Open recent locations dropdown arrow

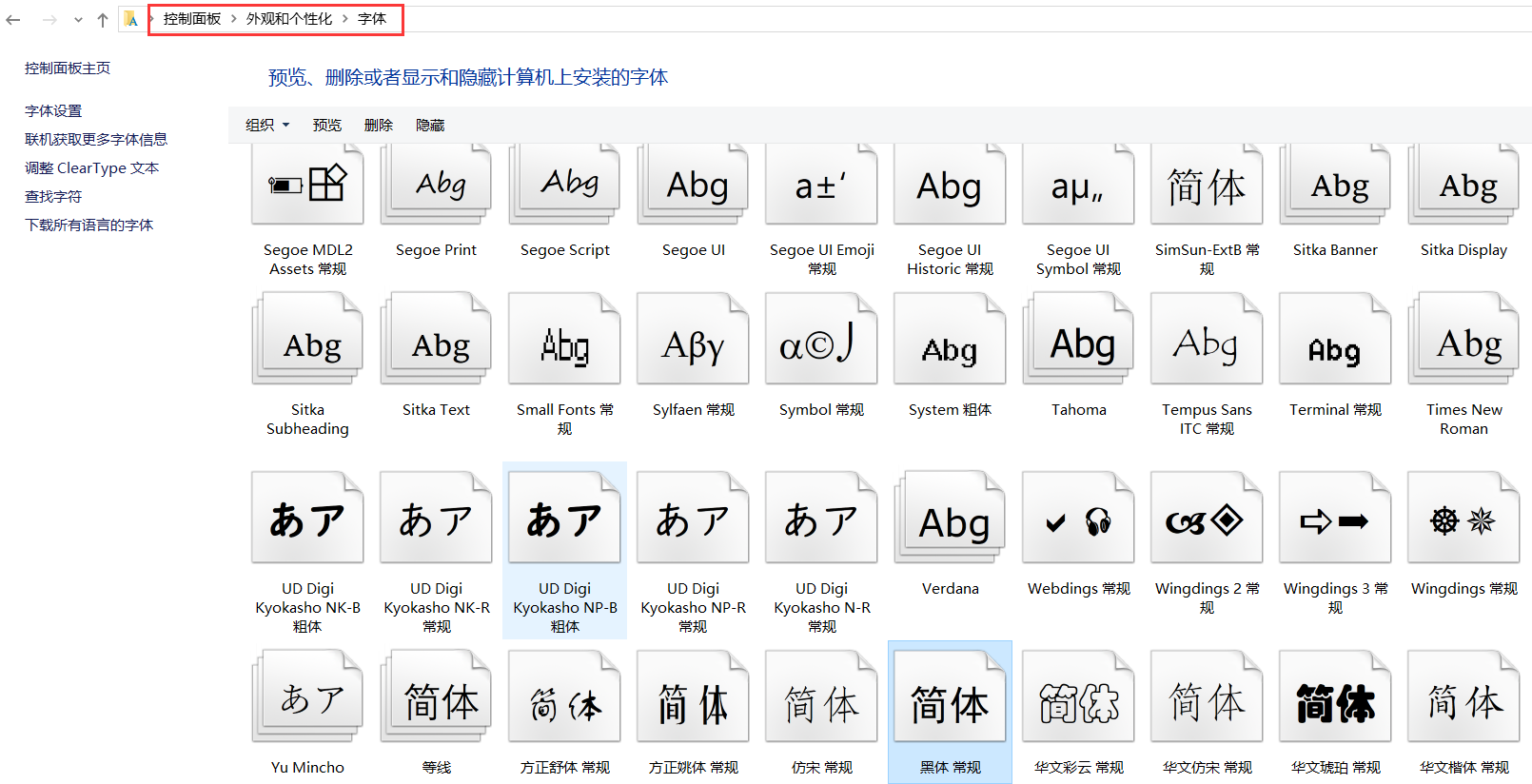point(78,19)
